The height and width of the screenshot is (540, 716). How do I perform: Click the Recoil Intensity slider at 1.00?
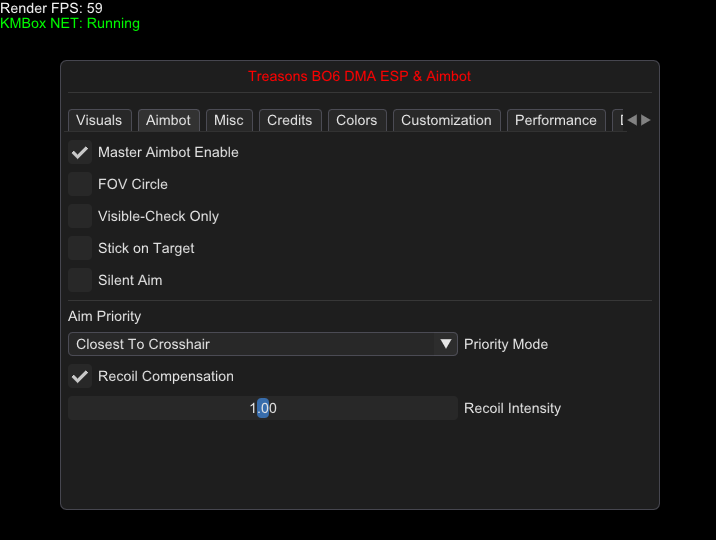(x=263, y=408)
